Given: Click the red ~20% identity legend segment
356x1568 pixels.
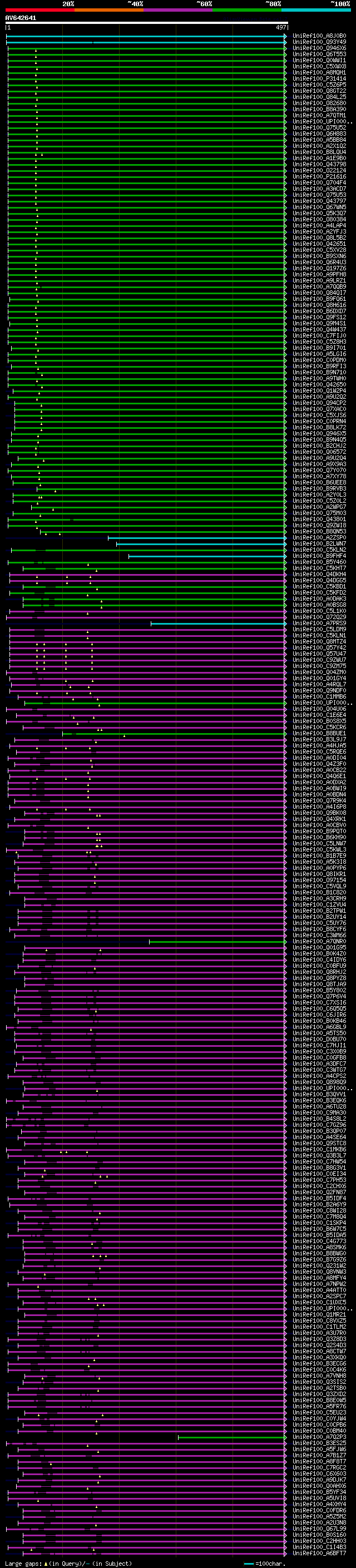Looking at the screenshot, I should (39, 10).
